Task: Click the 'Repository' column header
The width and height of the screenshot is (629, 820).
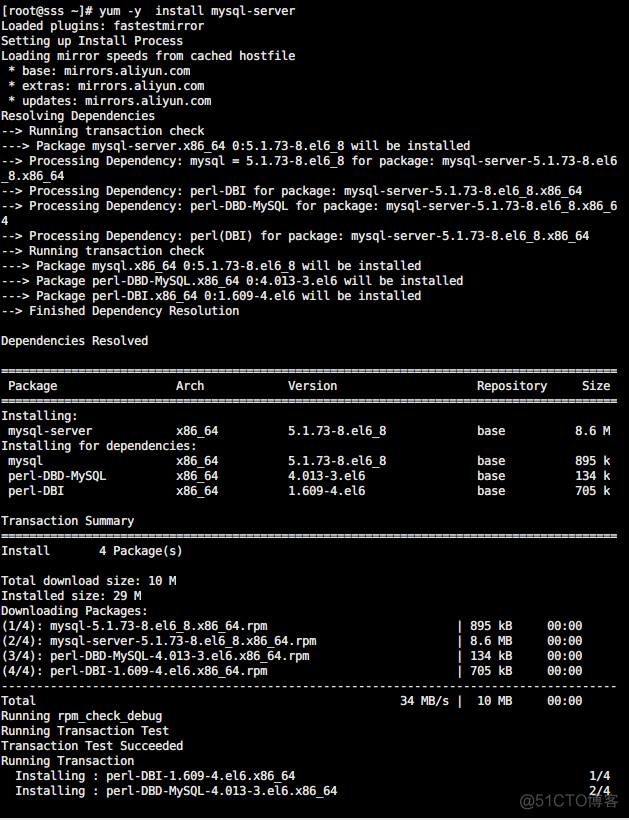Action: coord(512,386)
